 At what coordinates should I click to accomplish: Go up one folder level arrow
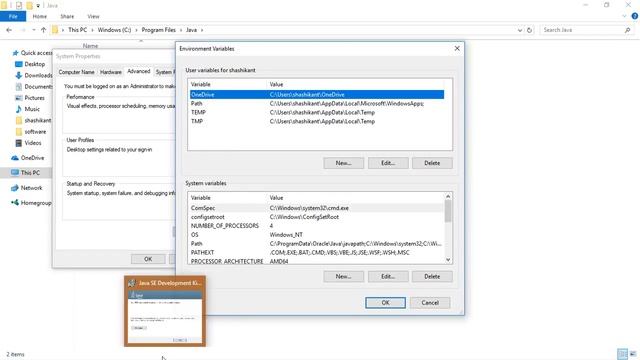click(x=43, y=30)
